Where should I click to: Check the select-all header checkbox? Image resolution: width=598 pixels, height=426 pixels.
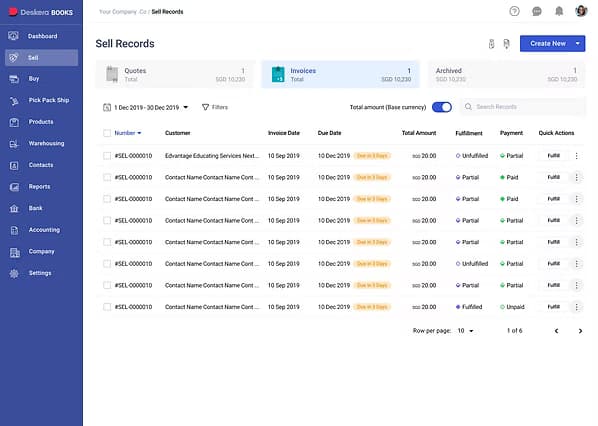107,133
